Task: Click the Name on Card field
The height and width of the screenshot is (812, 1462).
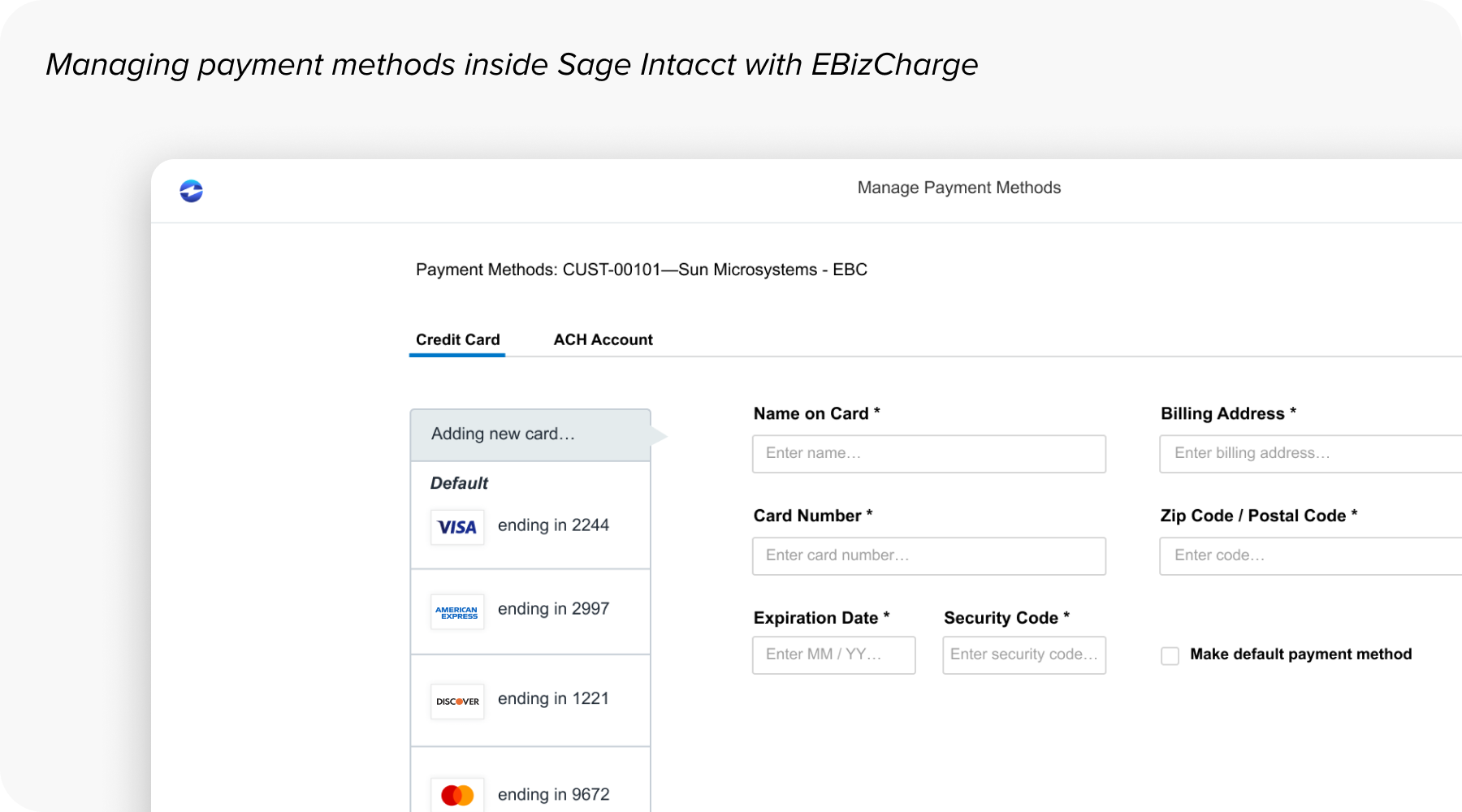Action: tap(928, 453)
